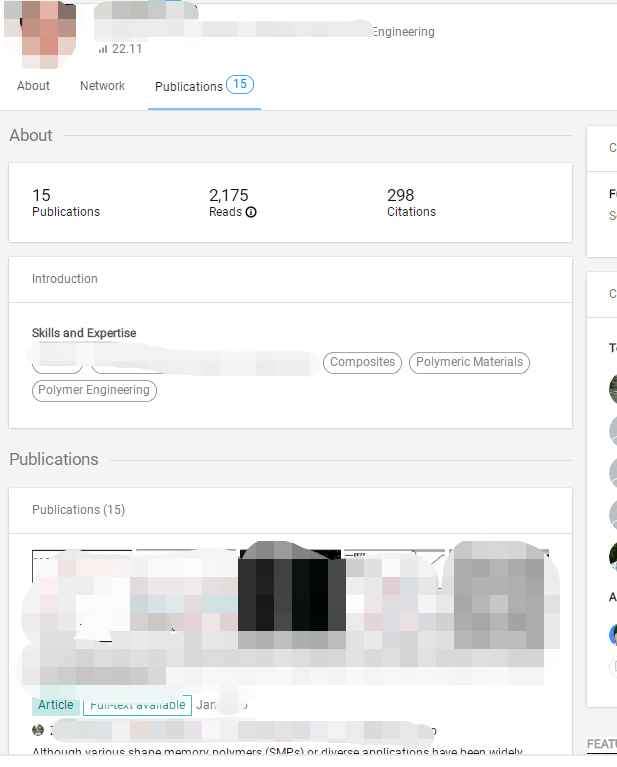The width and height of the screenshot is (617, 767).
Task: Click the Introduction section header
Action: pyautogui.click(x=65, y=279)
